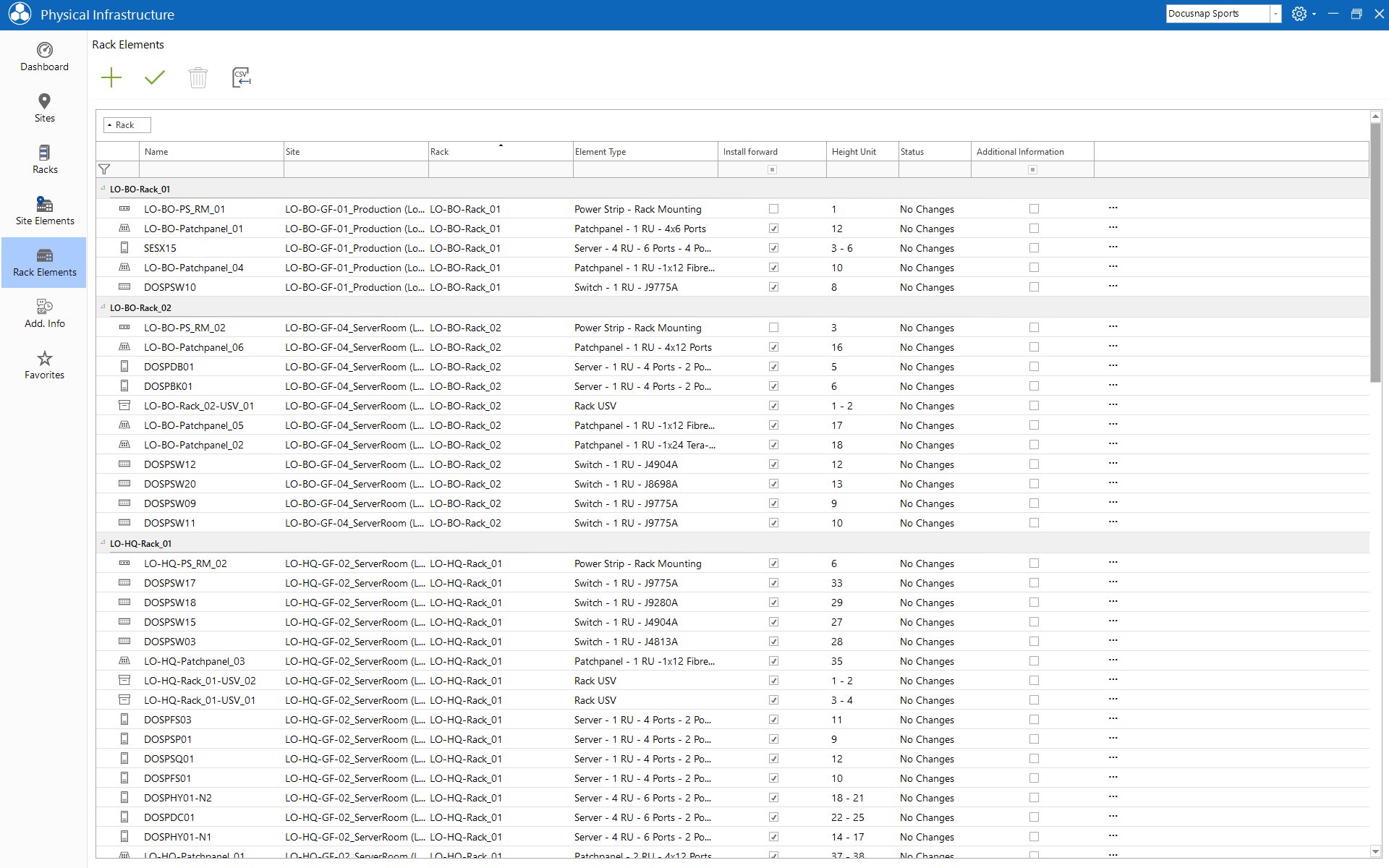Go to Sites in sidebar

coord(44,109)
